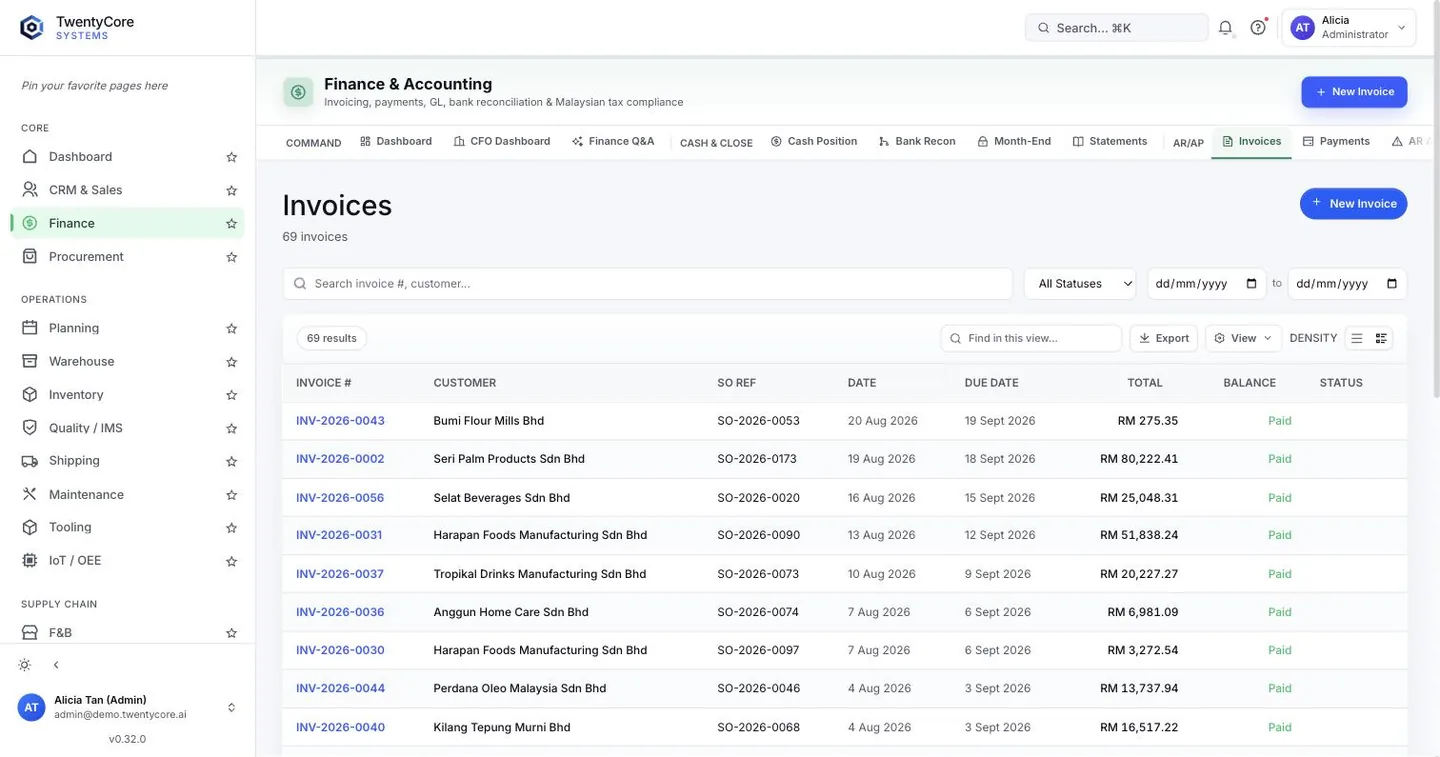This screenshot has width=1440, height=757.
Task: Select compact density grid icon
Action: [1381, 338]
